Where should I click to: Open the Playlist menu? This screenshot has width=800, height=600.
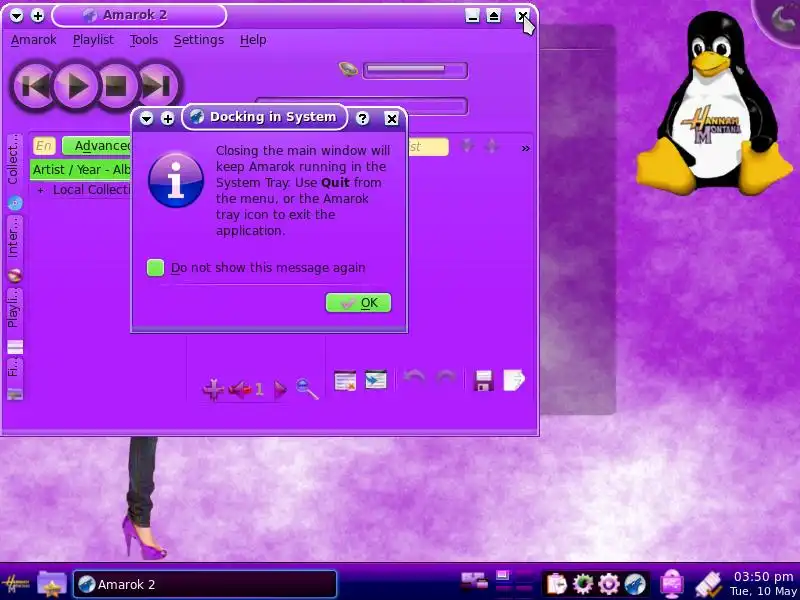93,40
